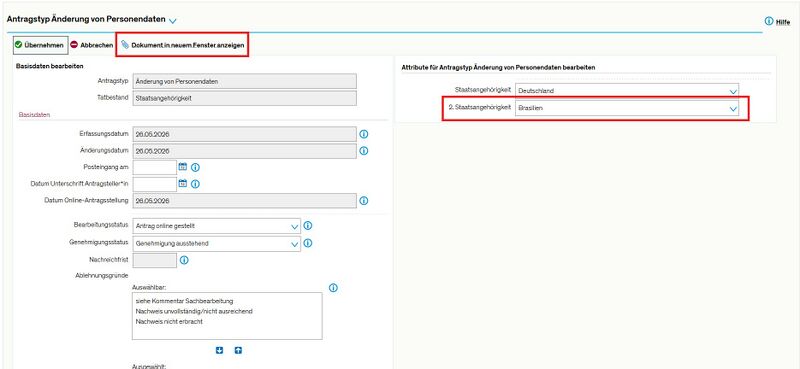Screen dimensions: 800x369
Task: Open the Staatsangehörigkeit dropdown showing Deutschland
Action: [x=627, y=91]
